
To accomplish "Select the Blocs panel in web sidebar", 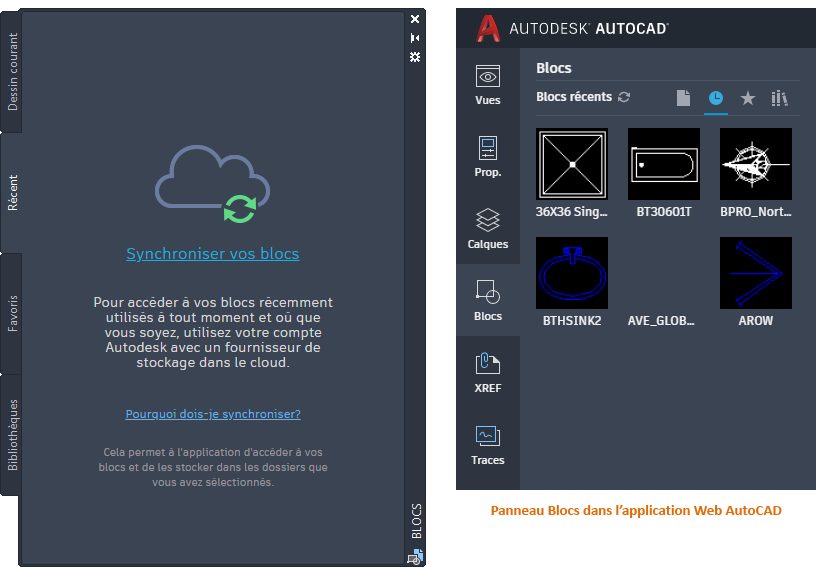I will pyautogui.click(x=488, y=301).
